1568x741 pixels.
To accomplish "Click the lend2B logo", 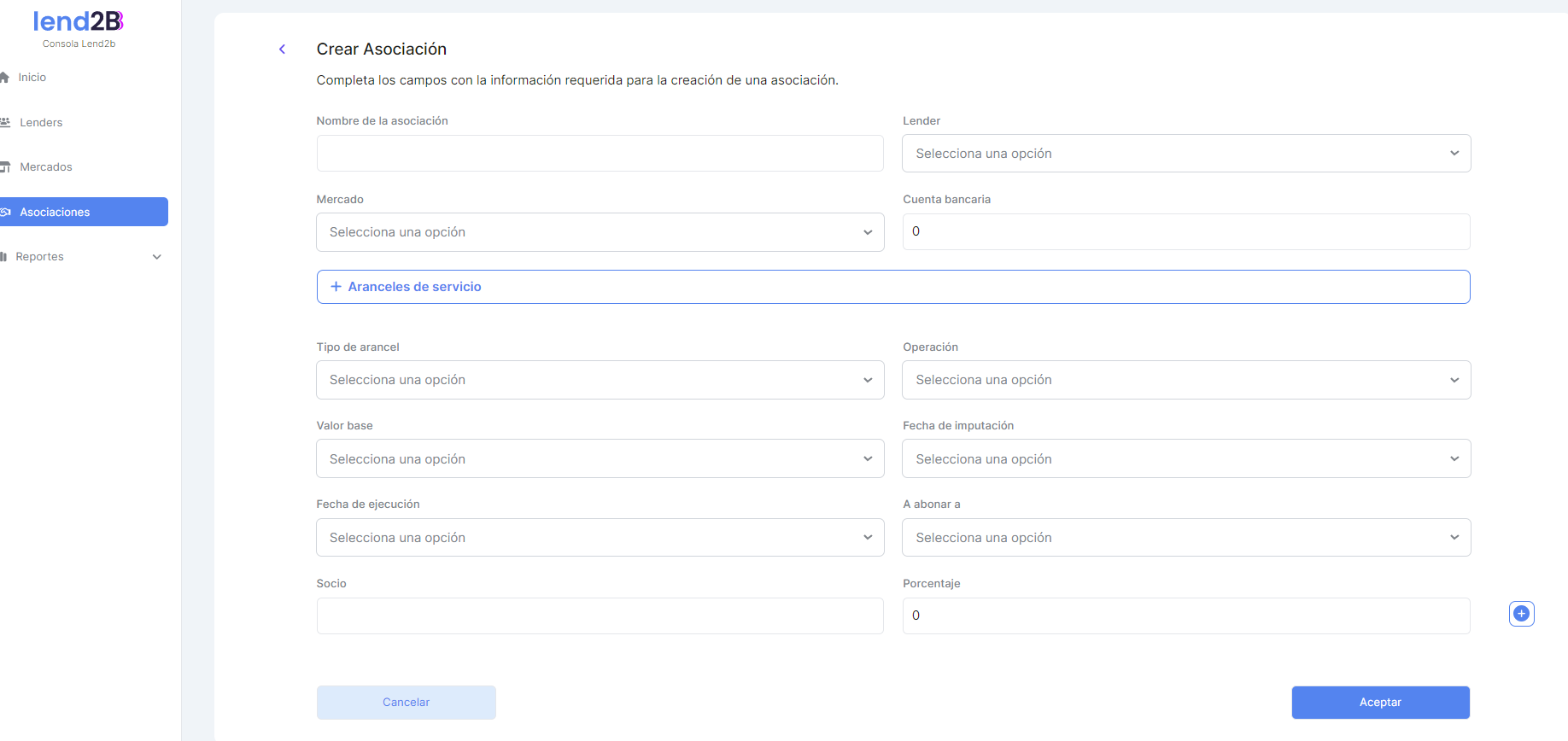I will coord(79,22).
